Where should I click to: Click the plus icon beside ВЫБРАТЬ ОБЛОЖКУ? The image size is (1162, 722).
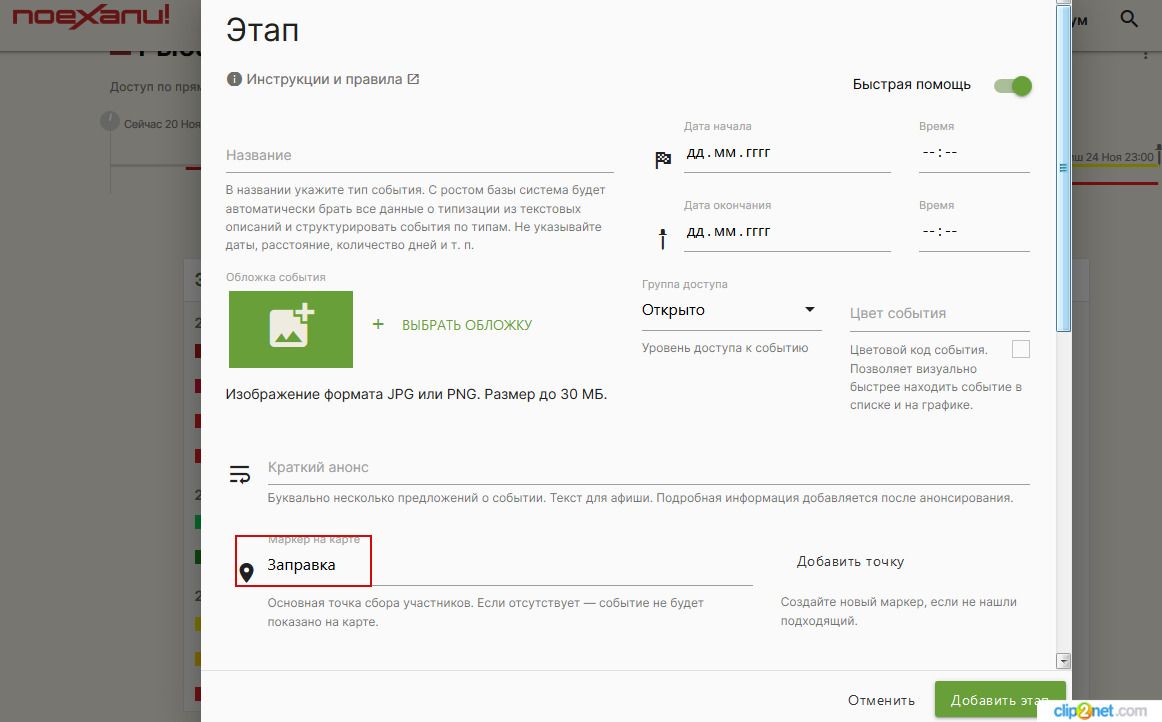pos(378,325)
